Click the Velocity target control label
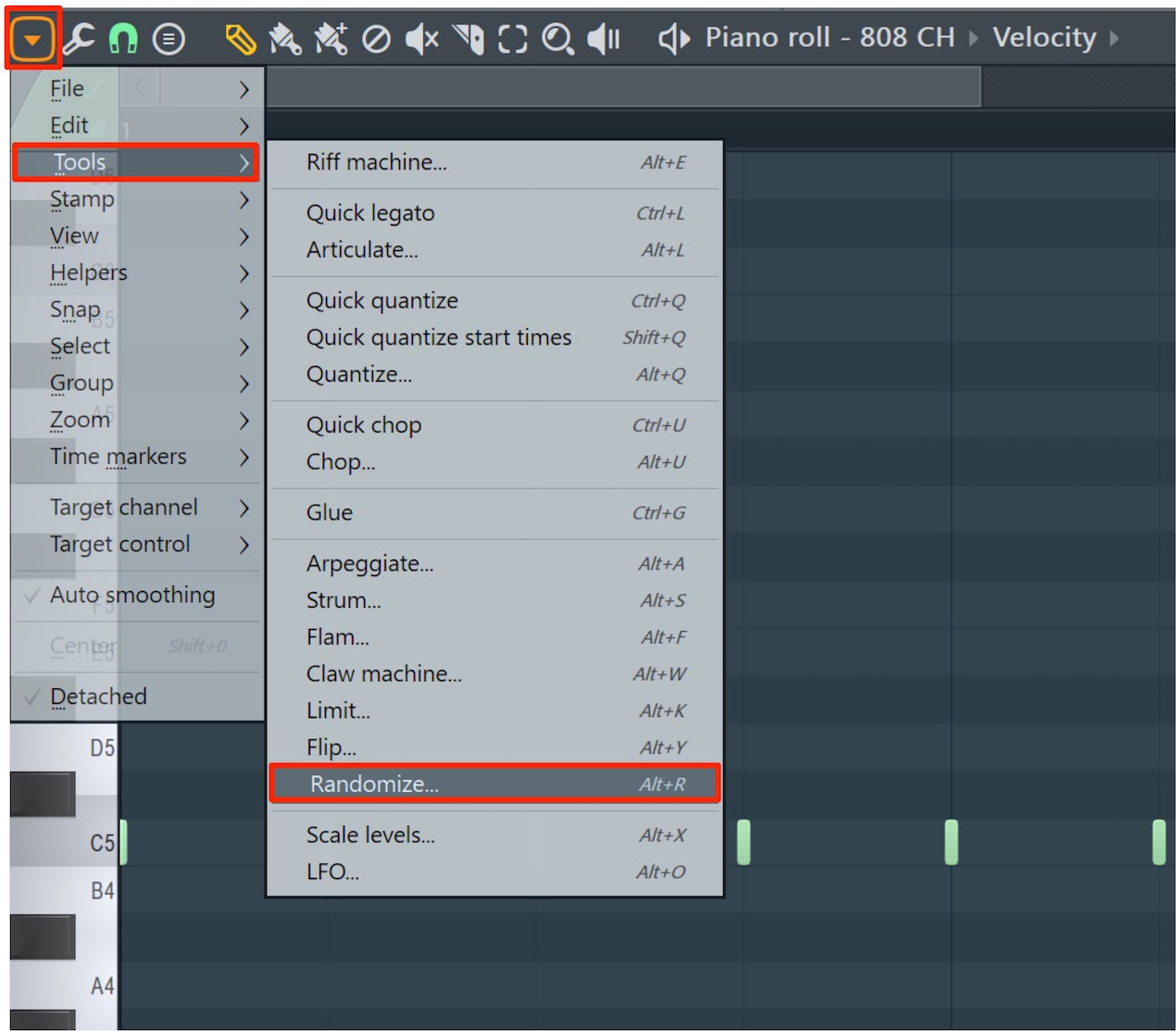The height and width of the screenshot is (1031, 1176). (1045, 37)
